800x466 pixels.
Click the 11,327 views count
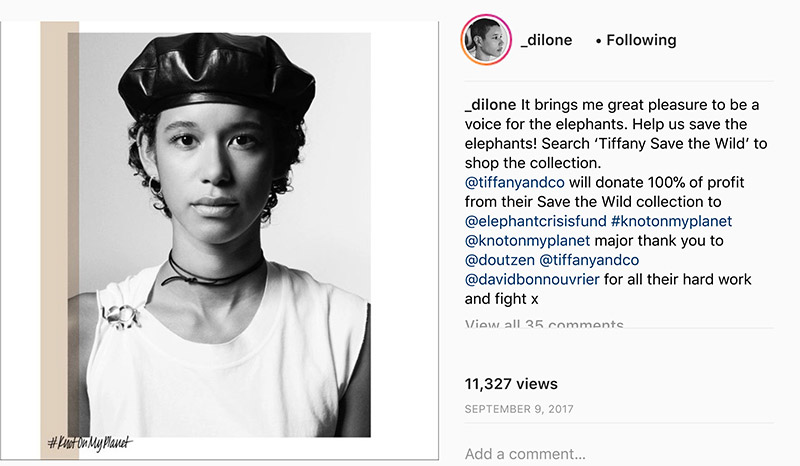pyautogui.click(x=511, y=384)
